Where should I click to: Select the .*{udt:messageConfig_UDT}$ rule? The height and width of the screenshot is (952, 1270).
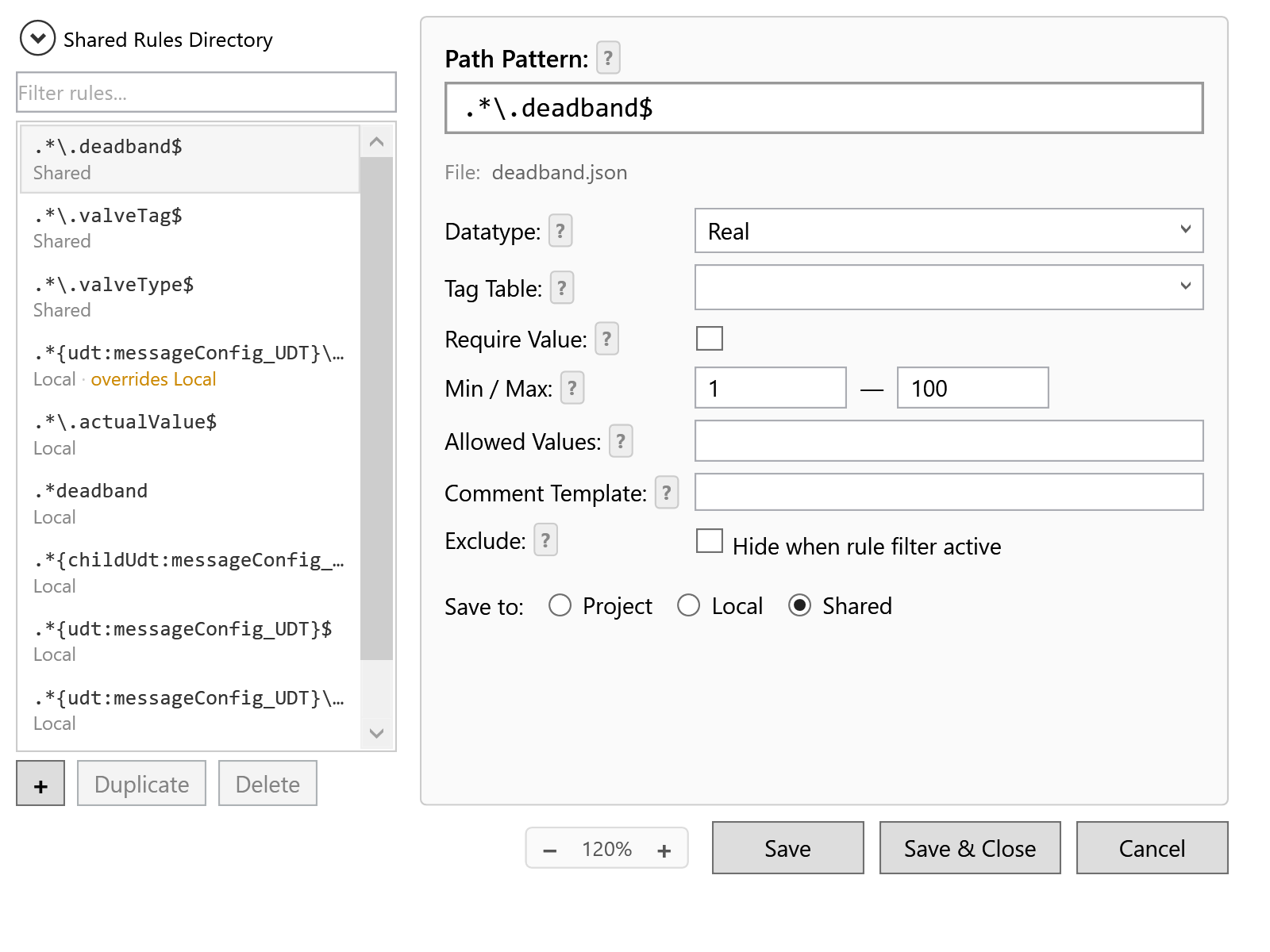[190, 641]
